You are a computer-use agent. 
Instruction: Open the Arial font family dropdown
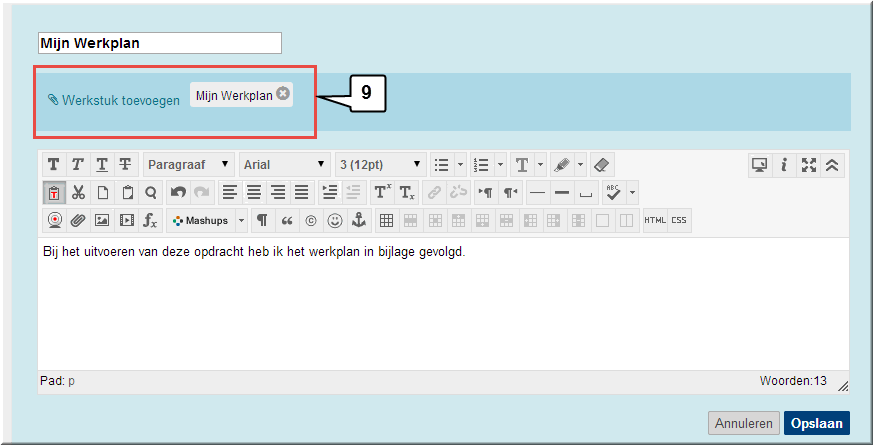pyautogui.click(x=285, y=165)
